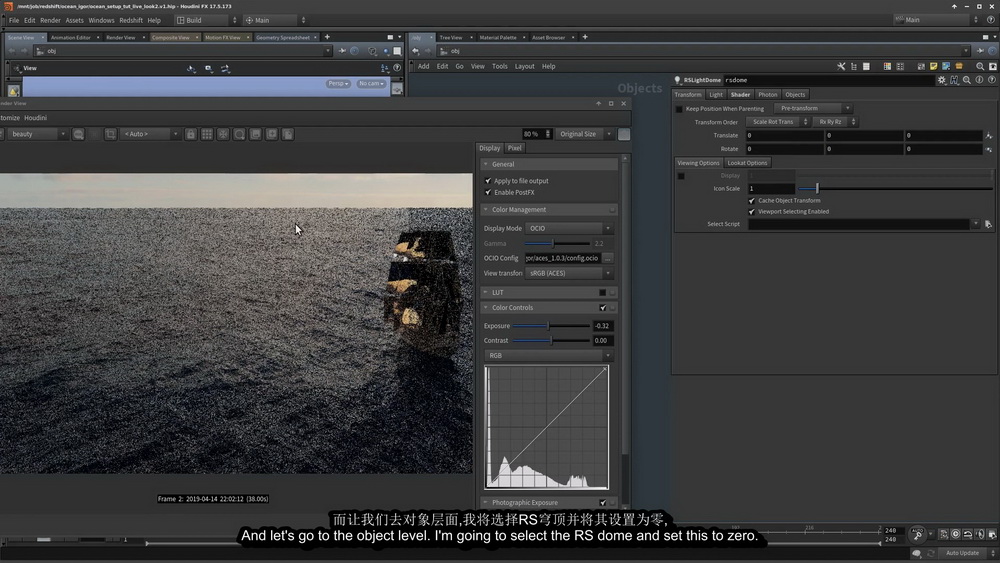The height and width of the screenshot is (563, 1000).
Task: Open the Display Mode OCIO dropdown
Action: (569, 228)
